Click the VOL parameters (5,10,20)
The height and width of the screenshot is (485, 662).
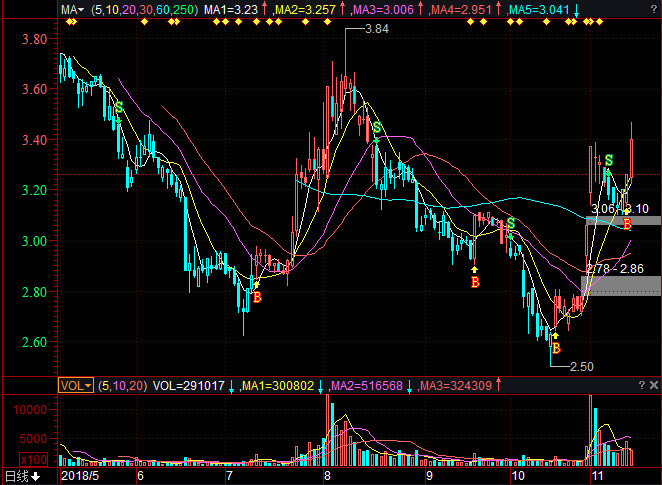pos(121,385)
